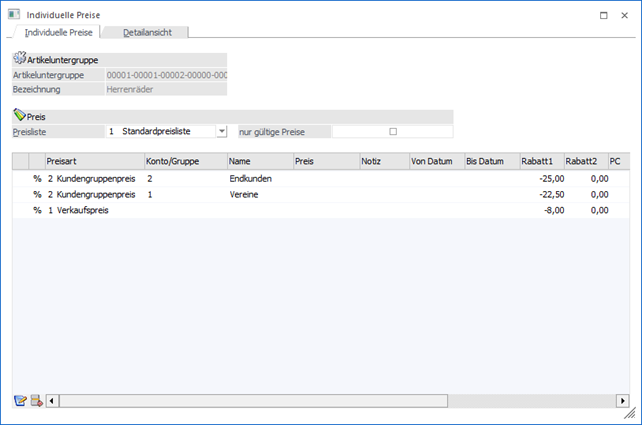This screenshot has width=642, height=425.
Task: Select the Individuelle Preise tab
Action: [58, 33]
